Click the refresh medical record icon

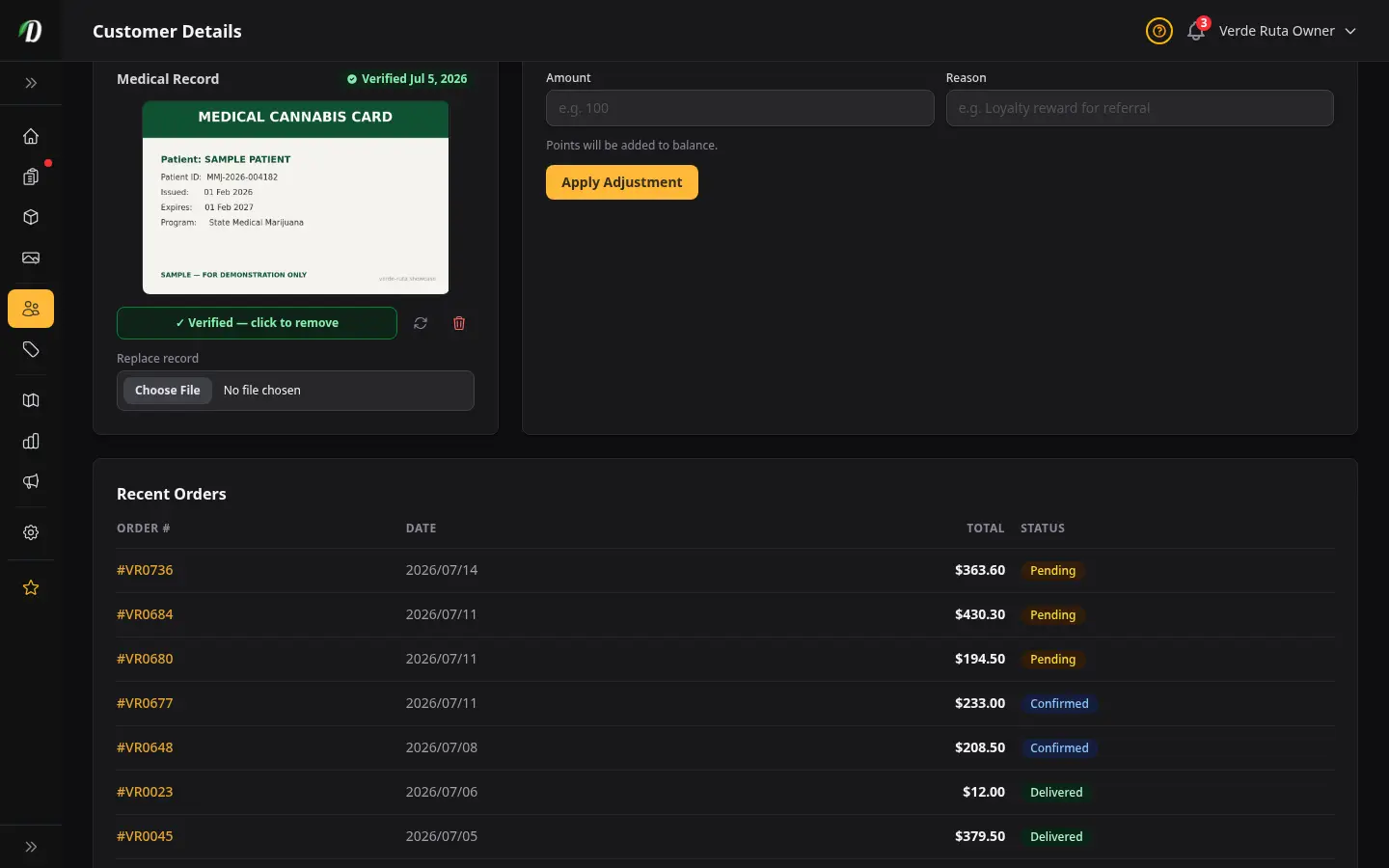click(421, 323)
